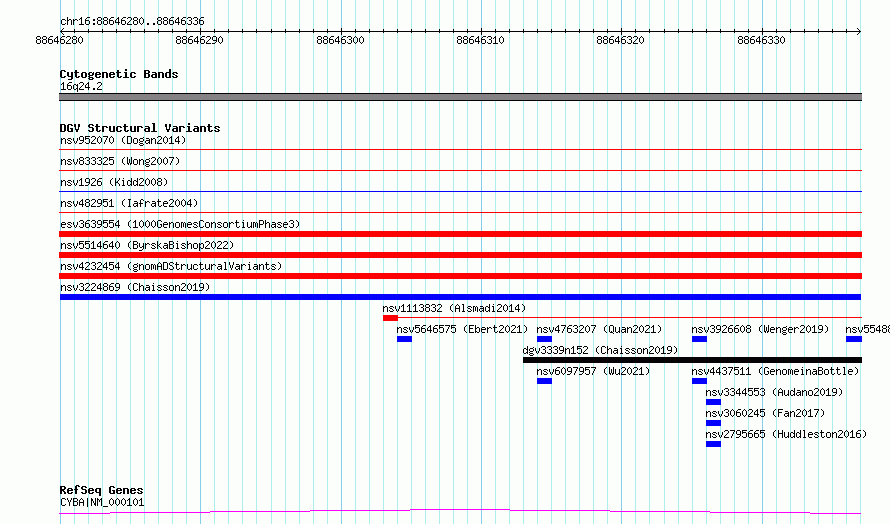The width and height of the screenshot is (890, 524).
Task: Open nsv6097957 (Wu2021) label
Action: coord(593,371)
